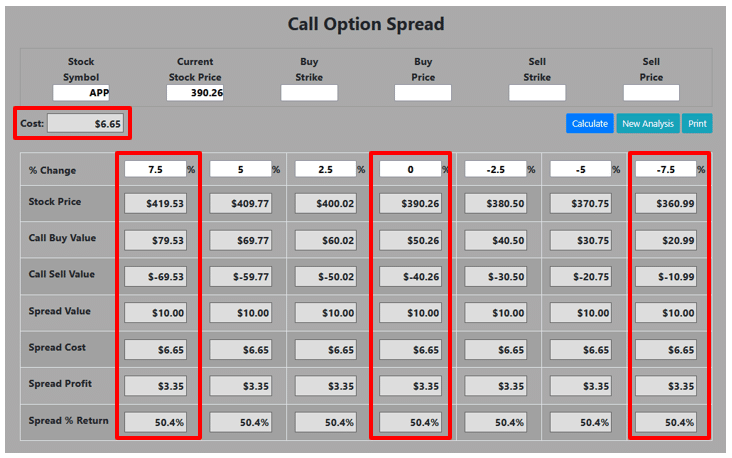Click the 5 percent change input
Image resolution: width=732 pixels, height=458 pixels.
(240, 170)
